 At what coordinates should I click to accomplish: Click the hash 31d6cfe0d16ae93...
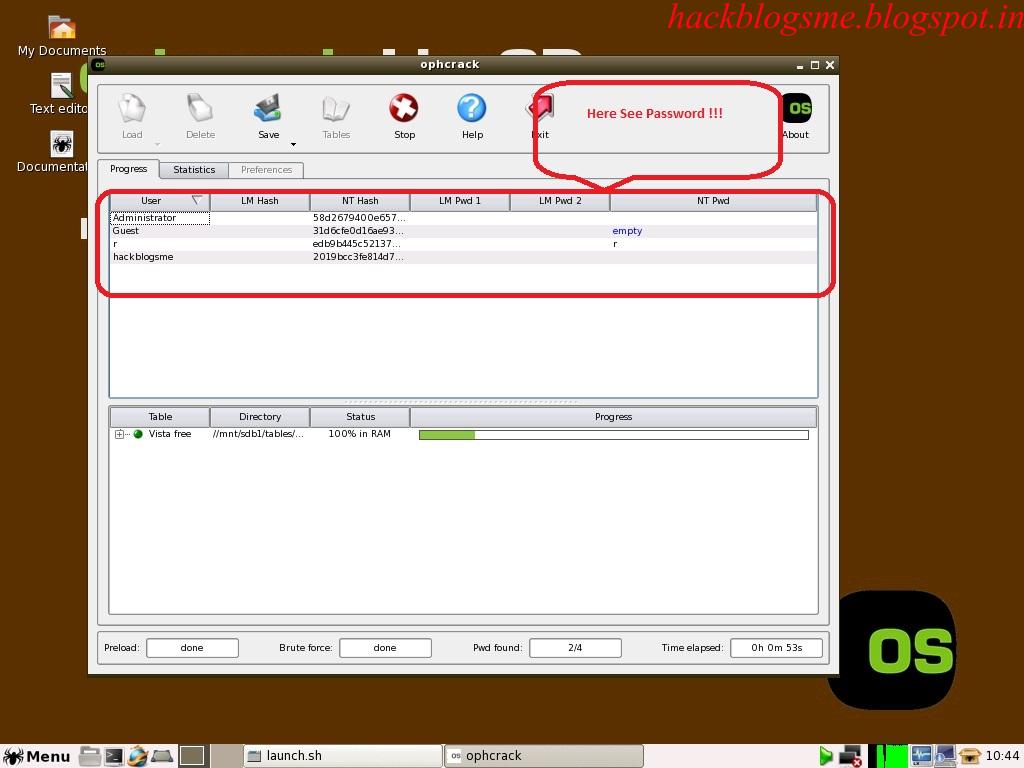point(358,231)
